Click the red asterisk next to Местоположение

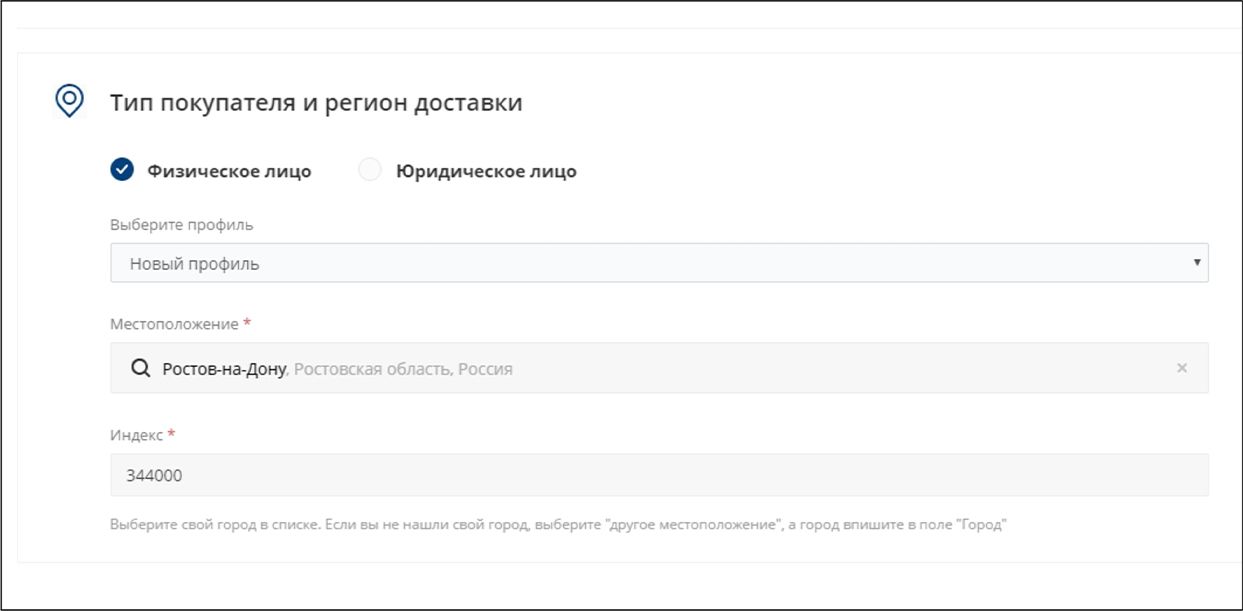pyautogui.click(x=247, y=324)
